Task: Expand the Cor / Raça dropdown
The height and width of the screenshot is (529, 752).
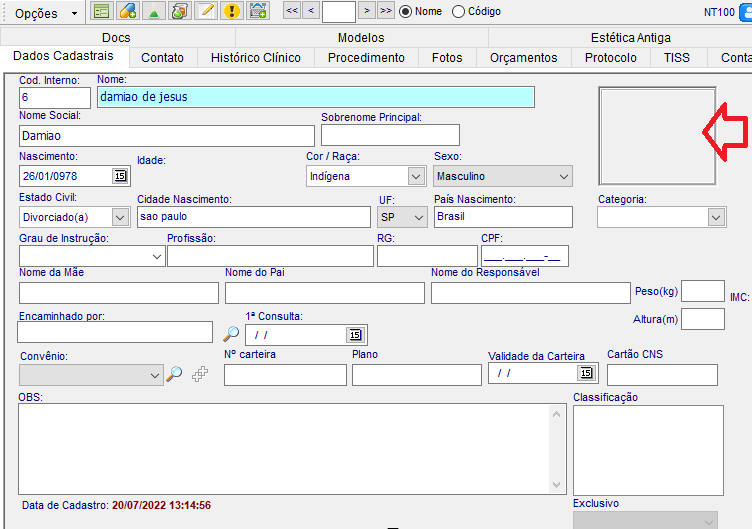Action: 416,176
